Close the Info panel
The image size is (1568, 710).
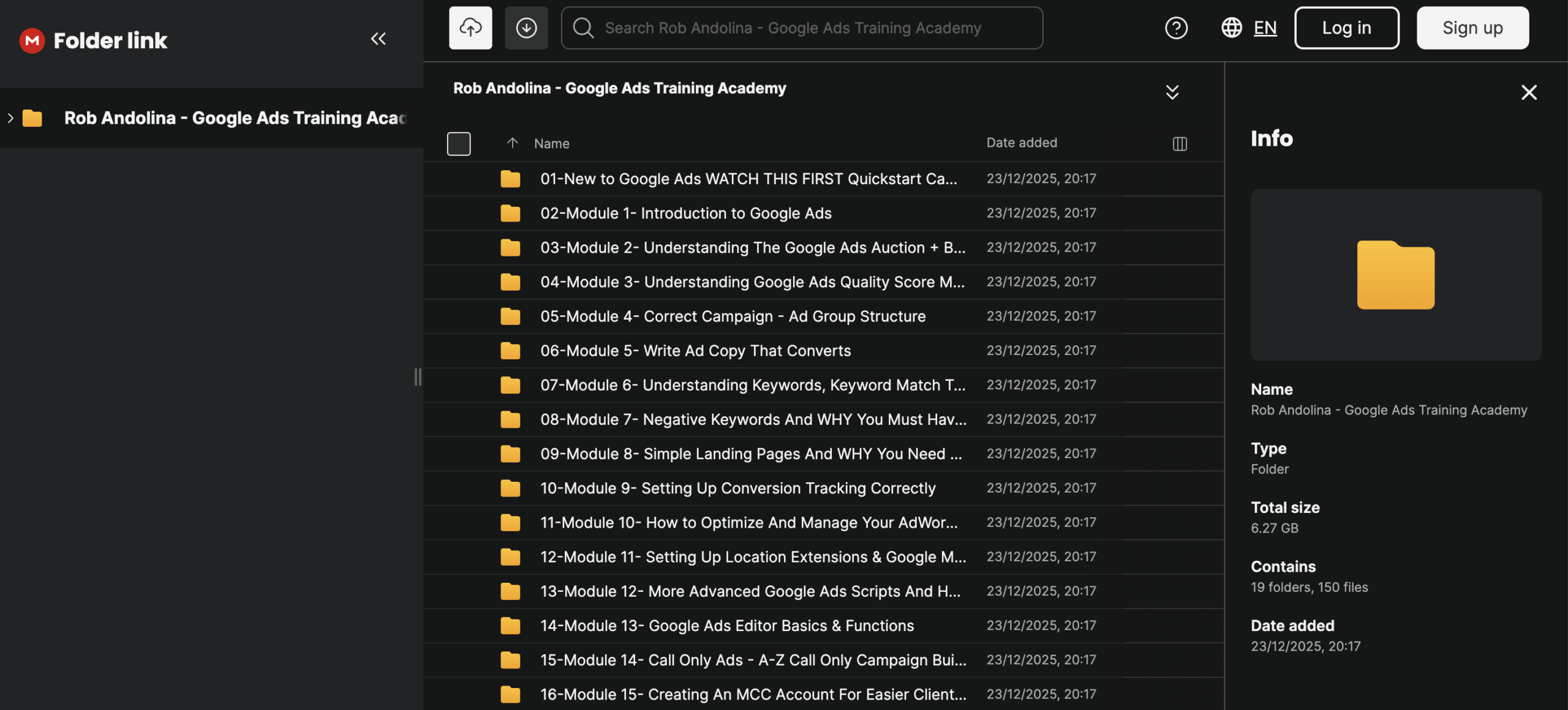1529,92
